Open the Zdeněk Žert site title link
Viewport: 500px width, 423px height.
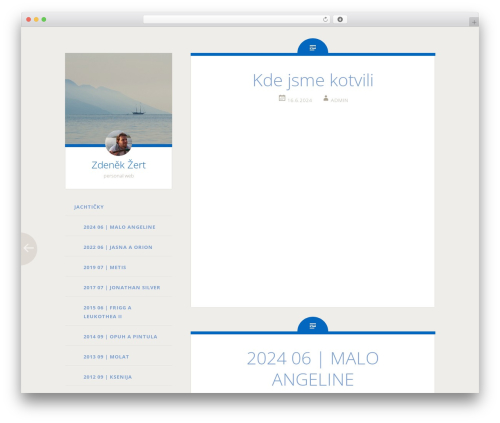coord(118,165)
